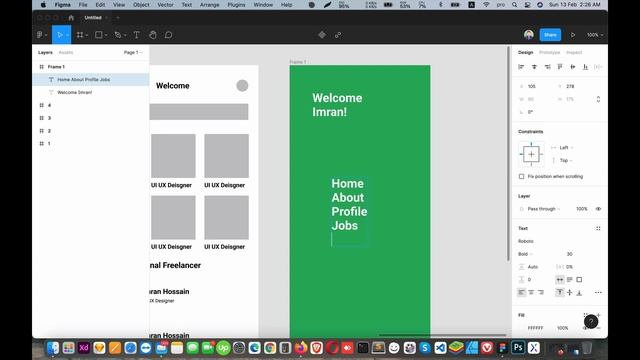Open the Page 1 dropdown

[133, 53]
